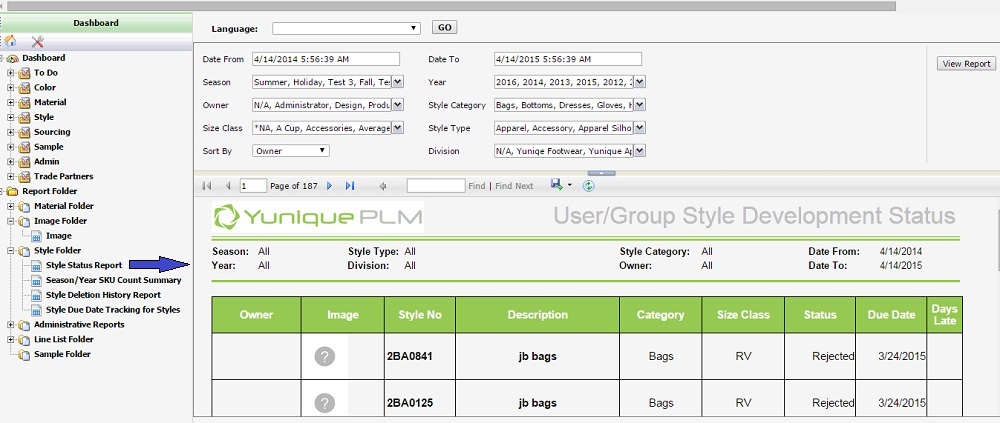Click the Style Status Report grid icon
The width and height of the screenshot is (1000, 423).
pyautogui.click(x=36, y=265)
